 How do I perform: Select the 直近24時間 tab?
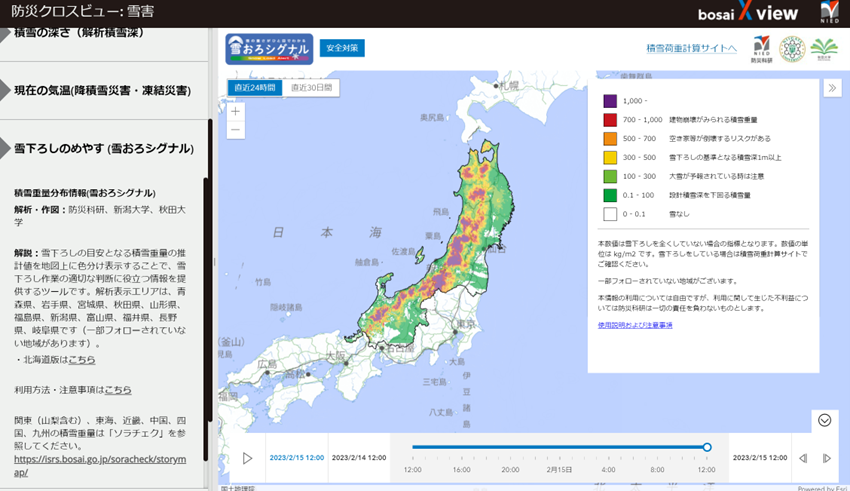[254, 88]
